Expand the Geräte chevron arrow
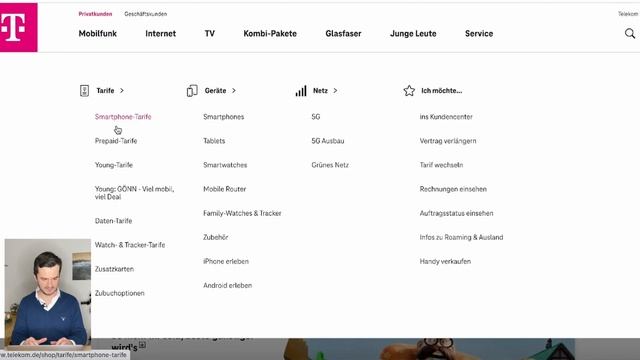Viewport: 640px width, 360px height. [x=233, y=91]
